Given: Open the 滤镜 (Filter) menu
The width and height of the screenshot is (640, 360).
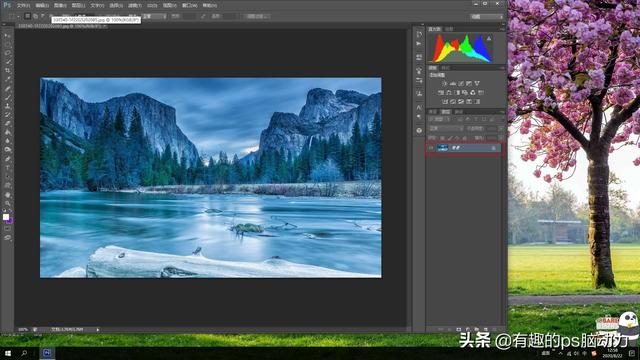Looking at the screenshot, I should 135,5.
